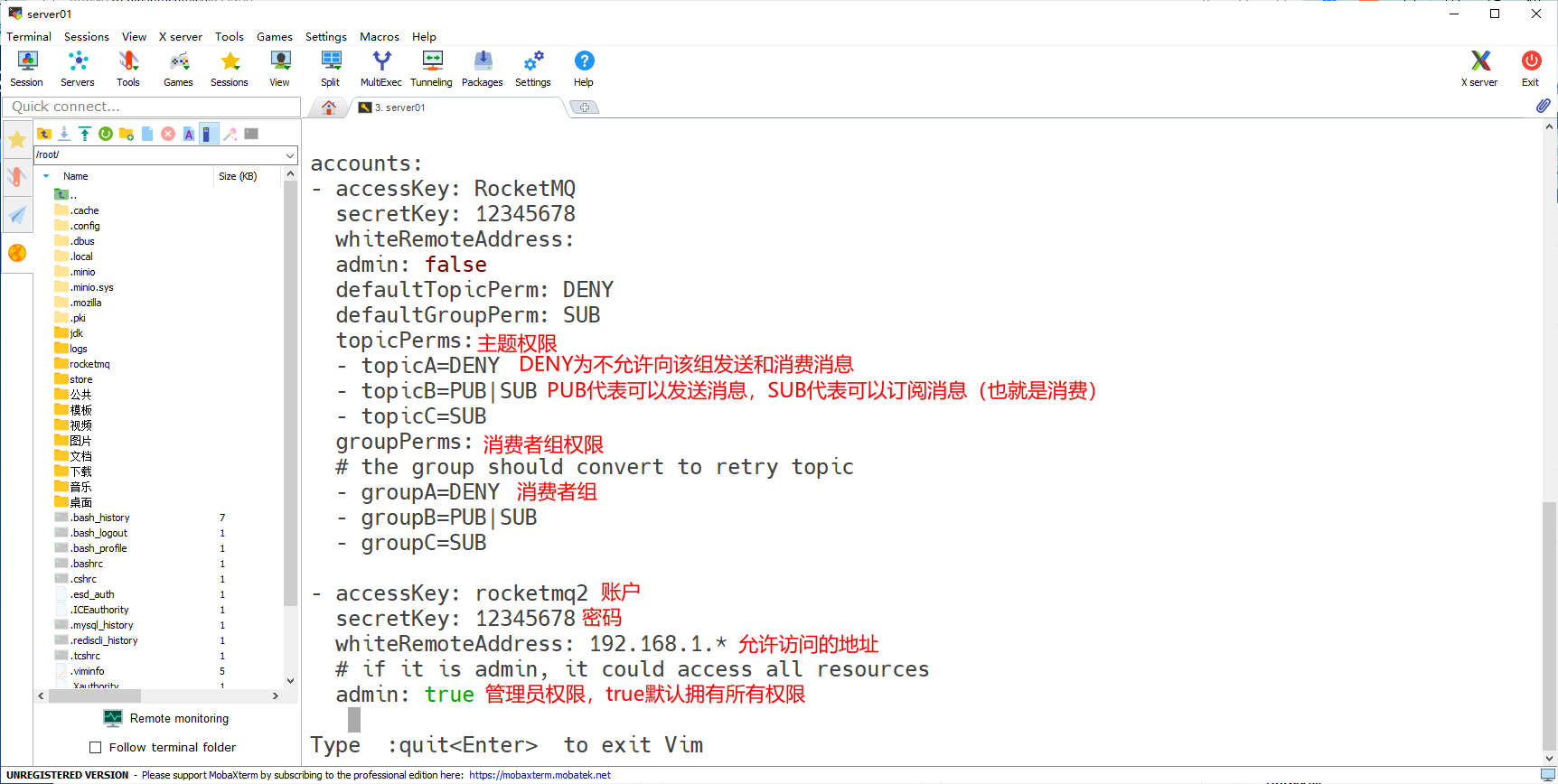This screenshot has height=784, width=1558.
Task: Click the file list horizontal scrollbar
Action: [94, 695]
